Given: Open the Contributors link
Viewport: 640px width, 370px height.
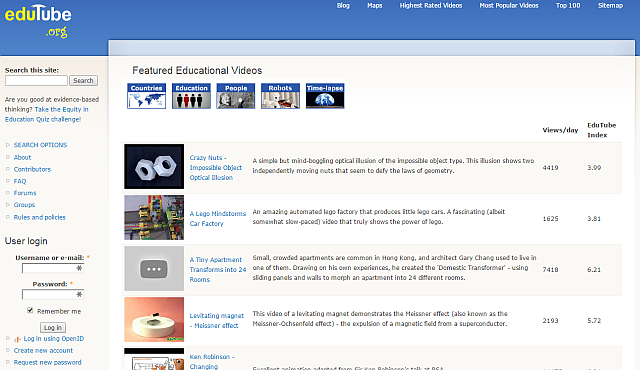Looking at the screenshot, I should 32,169.
